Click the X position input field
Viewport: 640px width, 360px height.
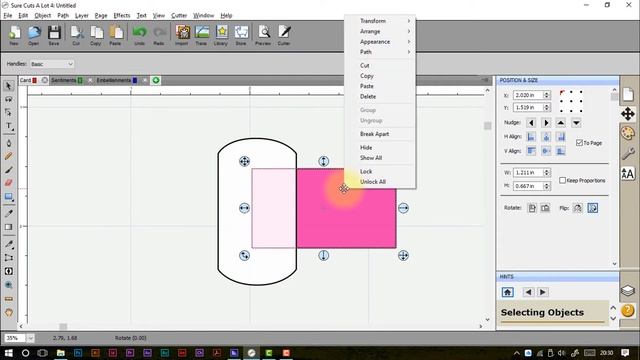(x=528, y=95)
